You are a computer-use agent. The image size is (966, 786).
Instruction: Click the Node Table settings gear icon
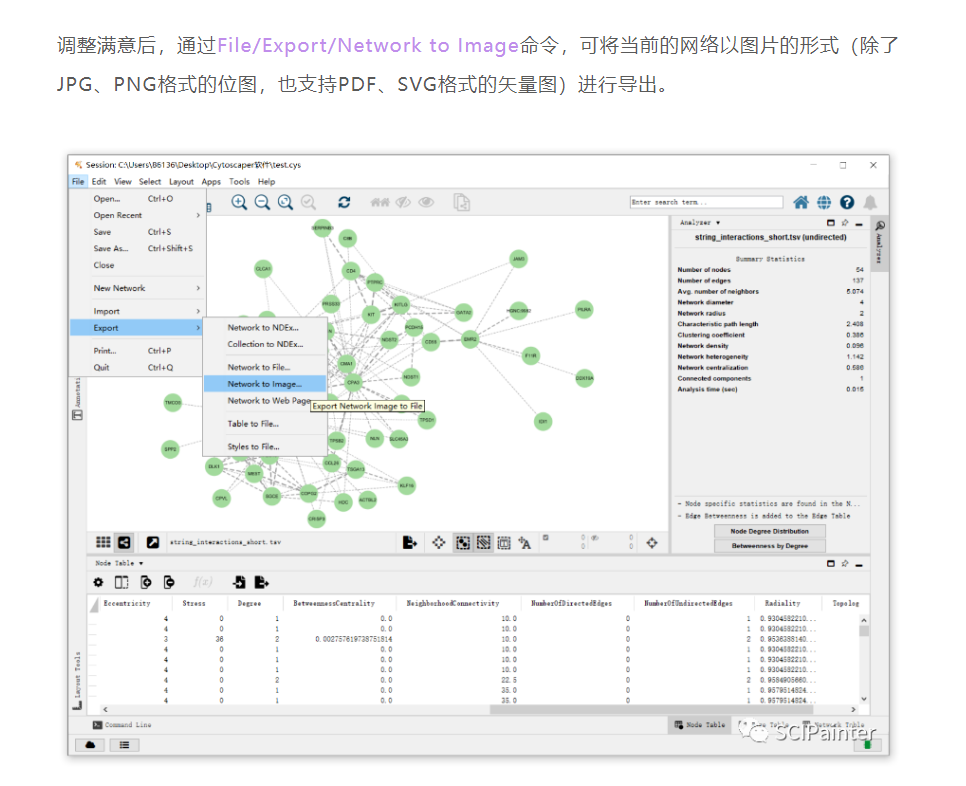[x=98, y=582]
